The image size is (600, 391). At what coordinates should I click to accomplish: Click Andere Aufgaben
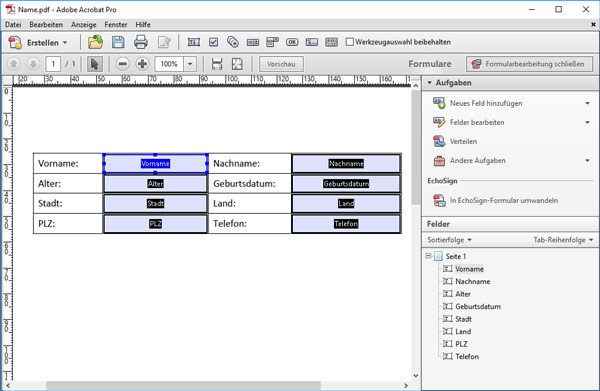(x=477, y=161)
